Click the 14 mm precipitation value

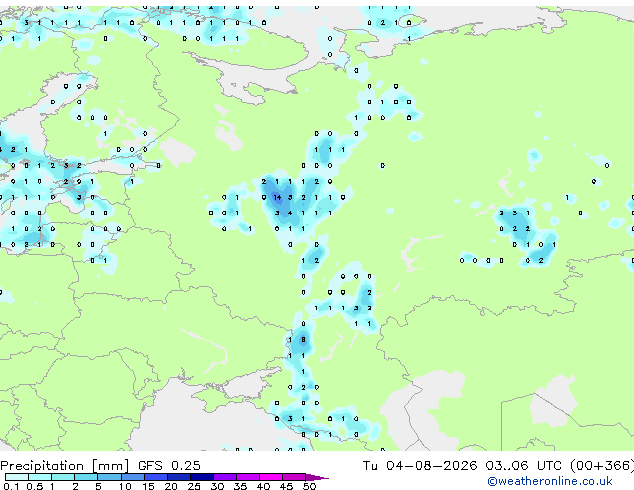tap(277, 198)
